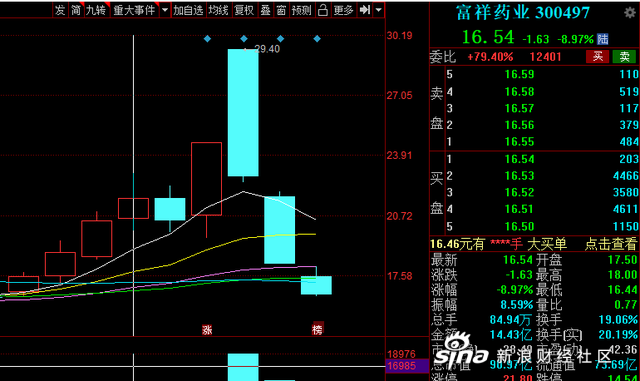The height and width of the screenshot is (381, 640).
Task: Click the 涨 marker below the candles
Action: (207, 330)
